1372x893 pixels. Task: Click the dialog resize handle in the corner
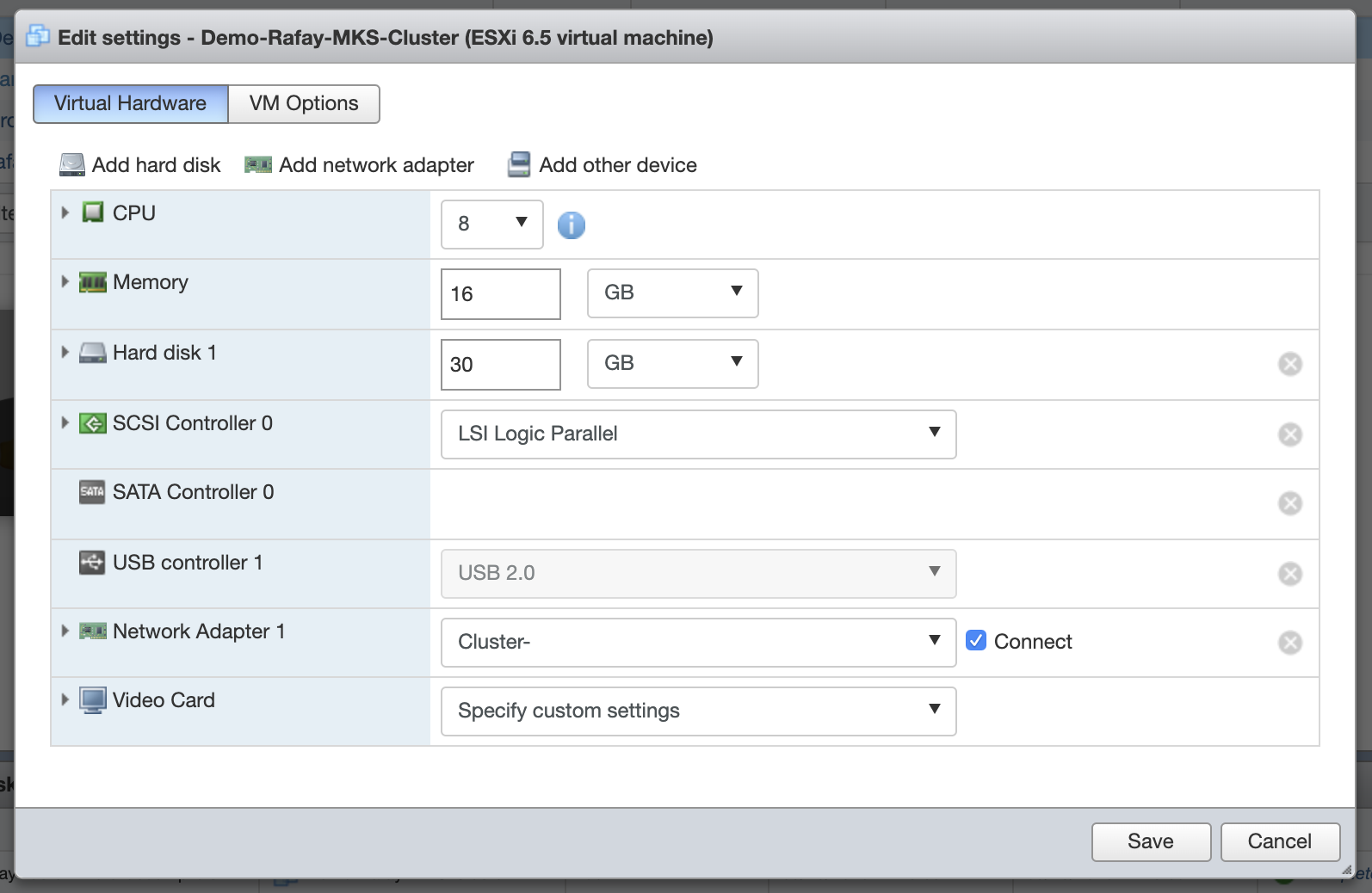click(x=1347, y=870)
